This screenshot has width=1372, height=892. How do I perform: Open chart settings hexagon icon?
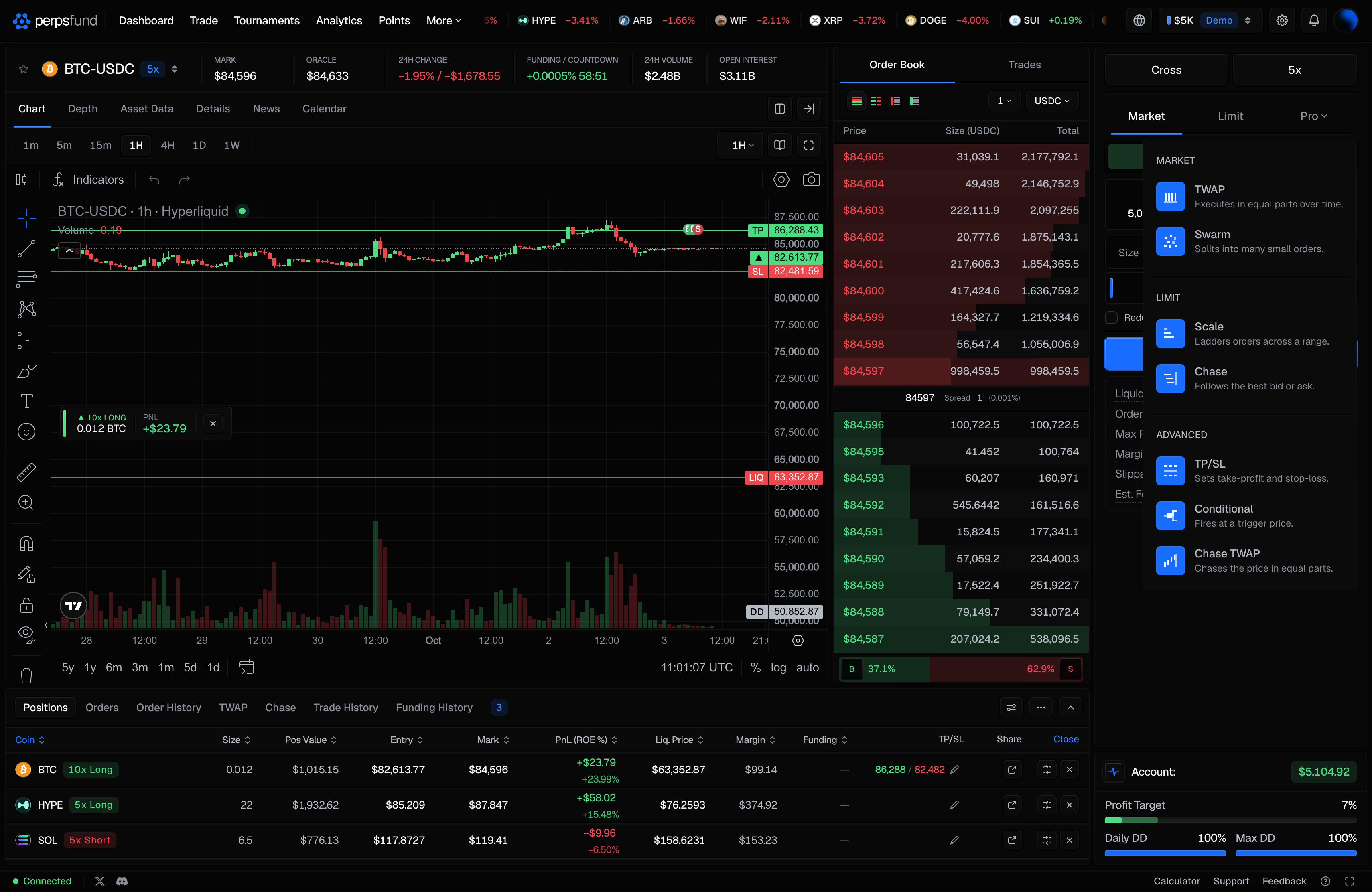(781, 180)
